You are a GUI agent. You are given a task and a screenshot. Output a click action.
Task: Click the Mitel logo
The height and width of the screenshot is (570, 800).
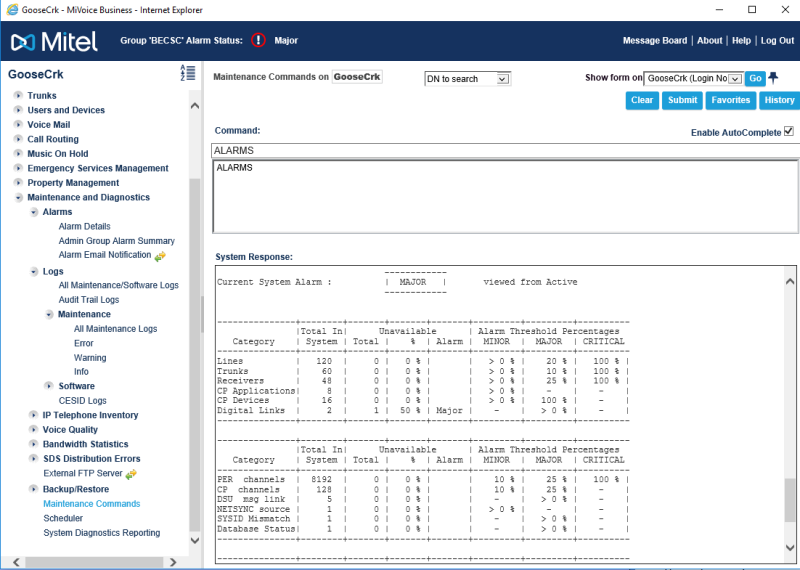point(54,41)
